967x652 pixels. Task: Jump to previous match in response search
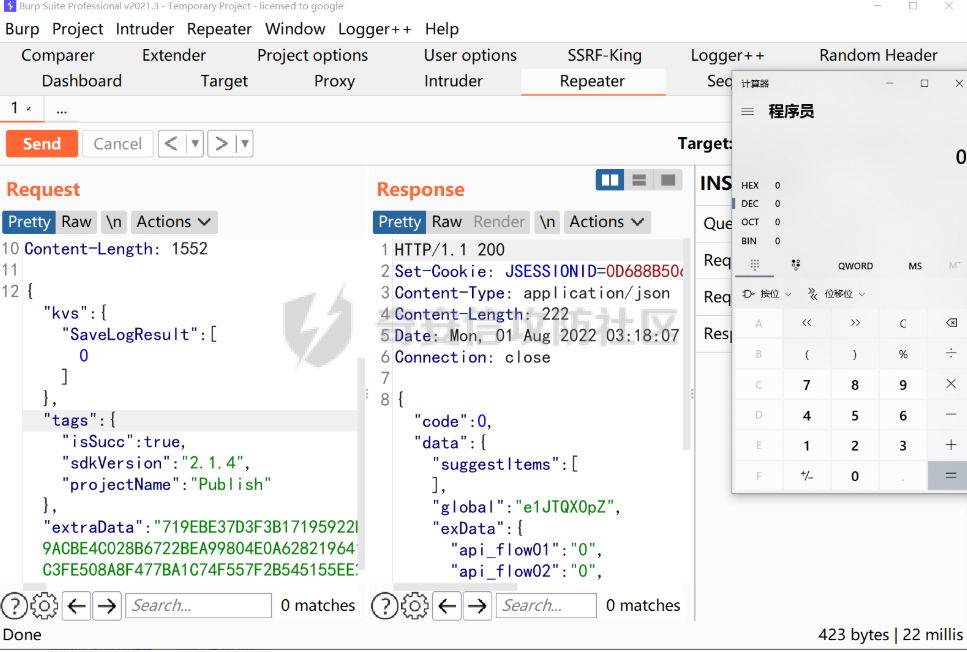(x=447, y=606)
